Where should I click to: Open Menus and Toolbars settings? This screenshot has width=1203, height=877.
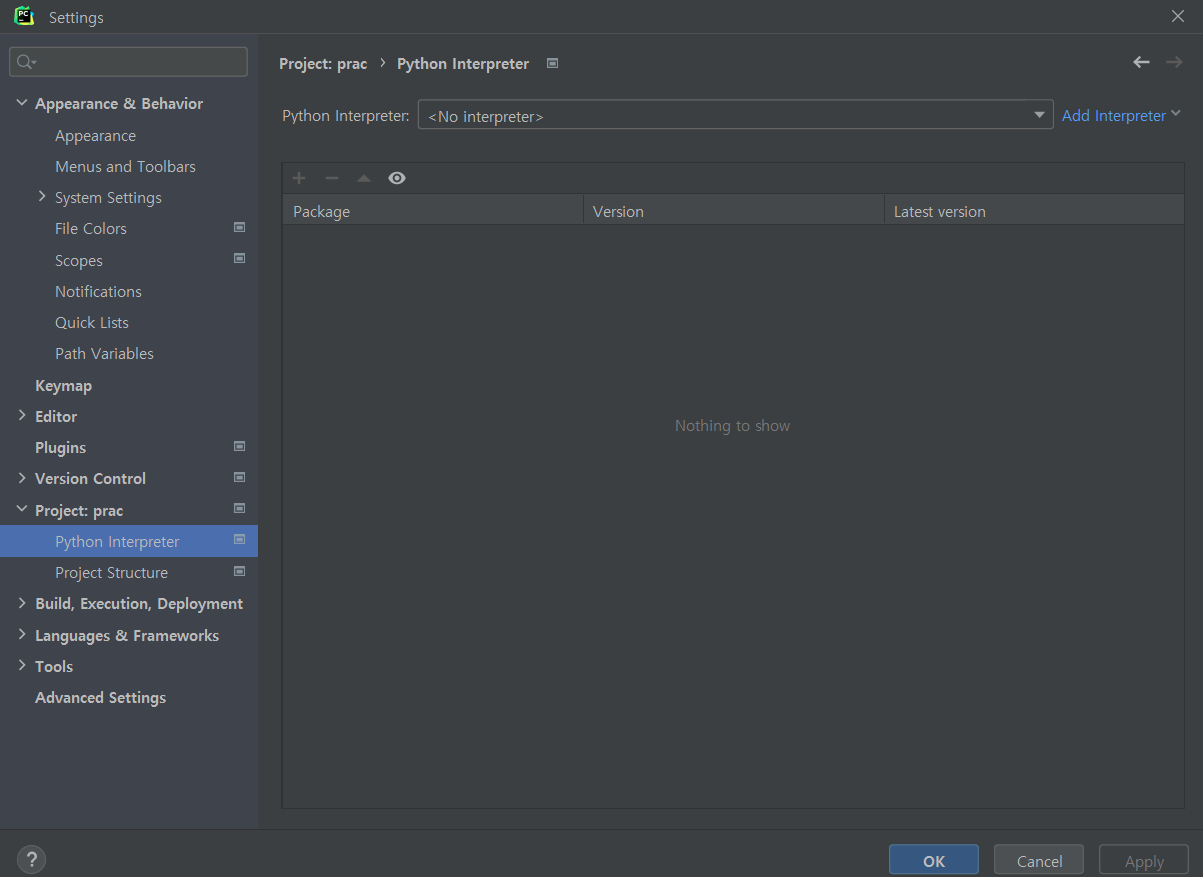tap(125, 167)
